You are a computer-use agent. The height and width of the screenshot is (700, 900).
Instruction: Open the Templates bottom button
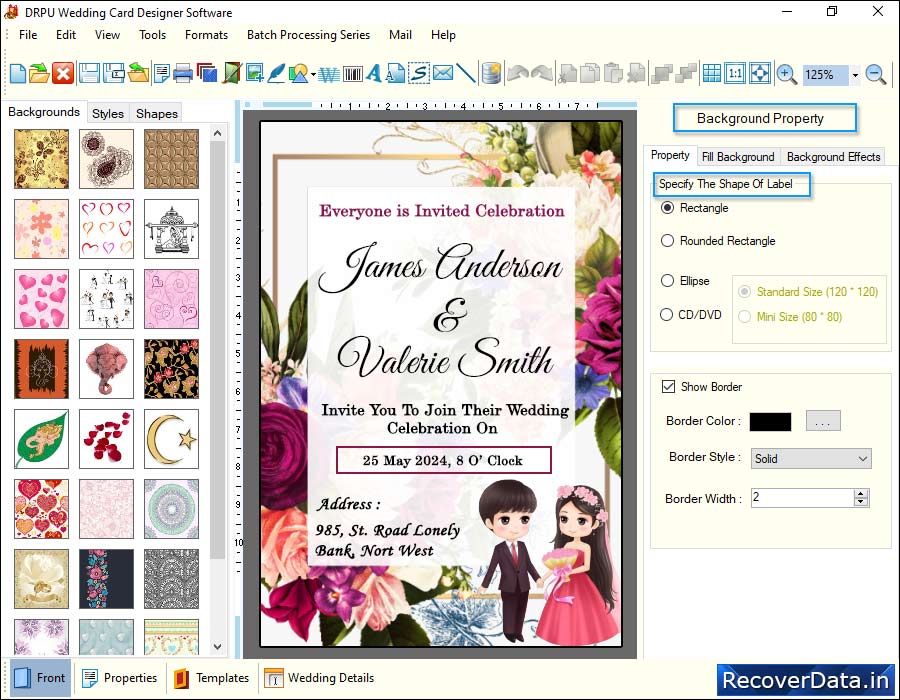pos(211,678)
